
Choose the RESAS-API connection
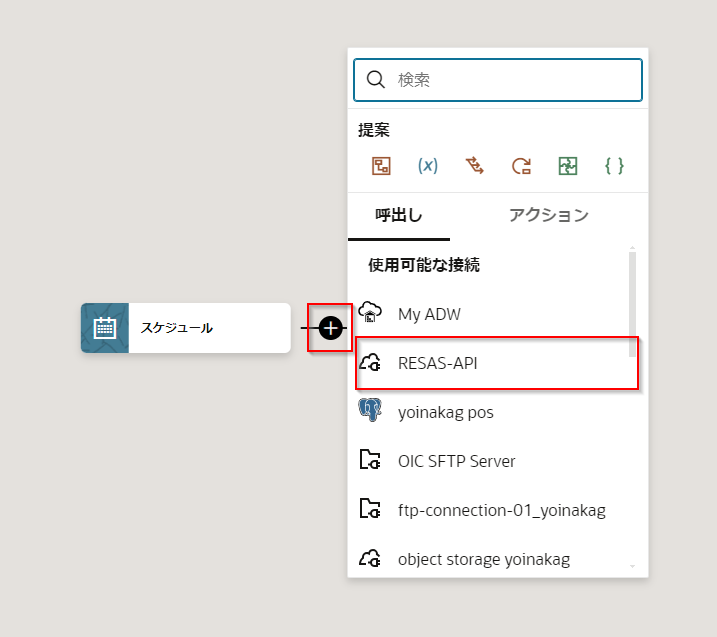(x=437, y=363)
